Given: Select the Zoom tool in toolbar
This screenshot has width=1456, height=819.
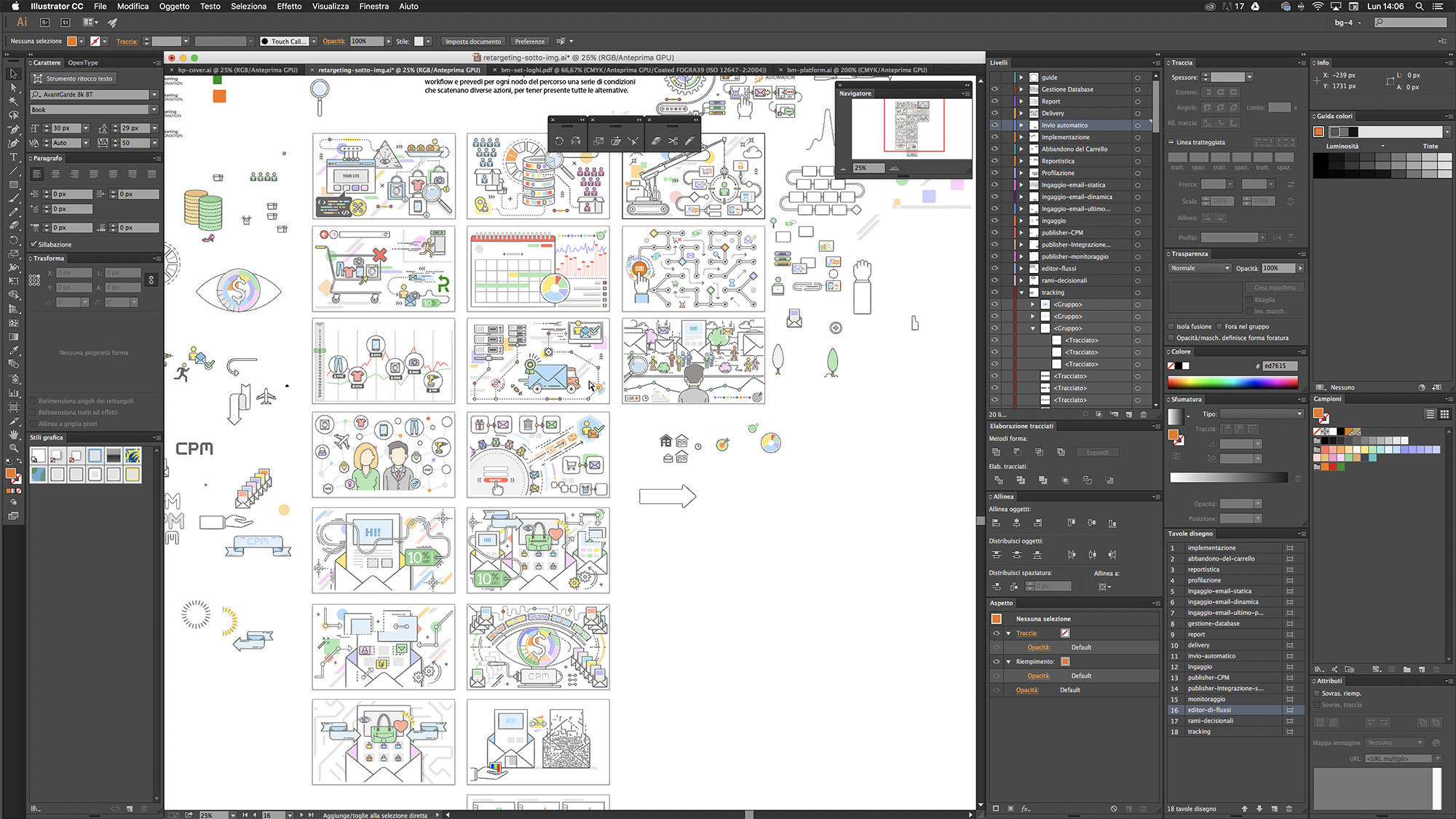Looking at the screenshot, I should 13,448.
